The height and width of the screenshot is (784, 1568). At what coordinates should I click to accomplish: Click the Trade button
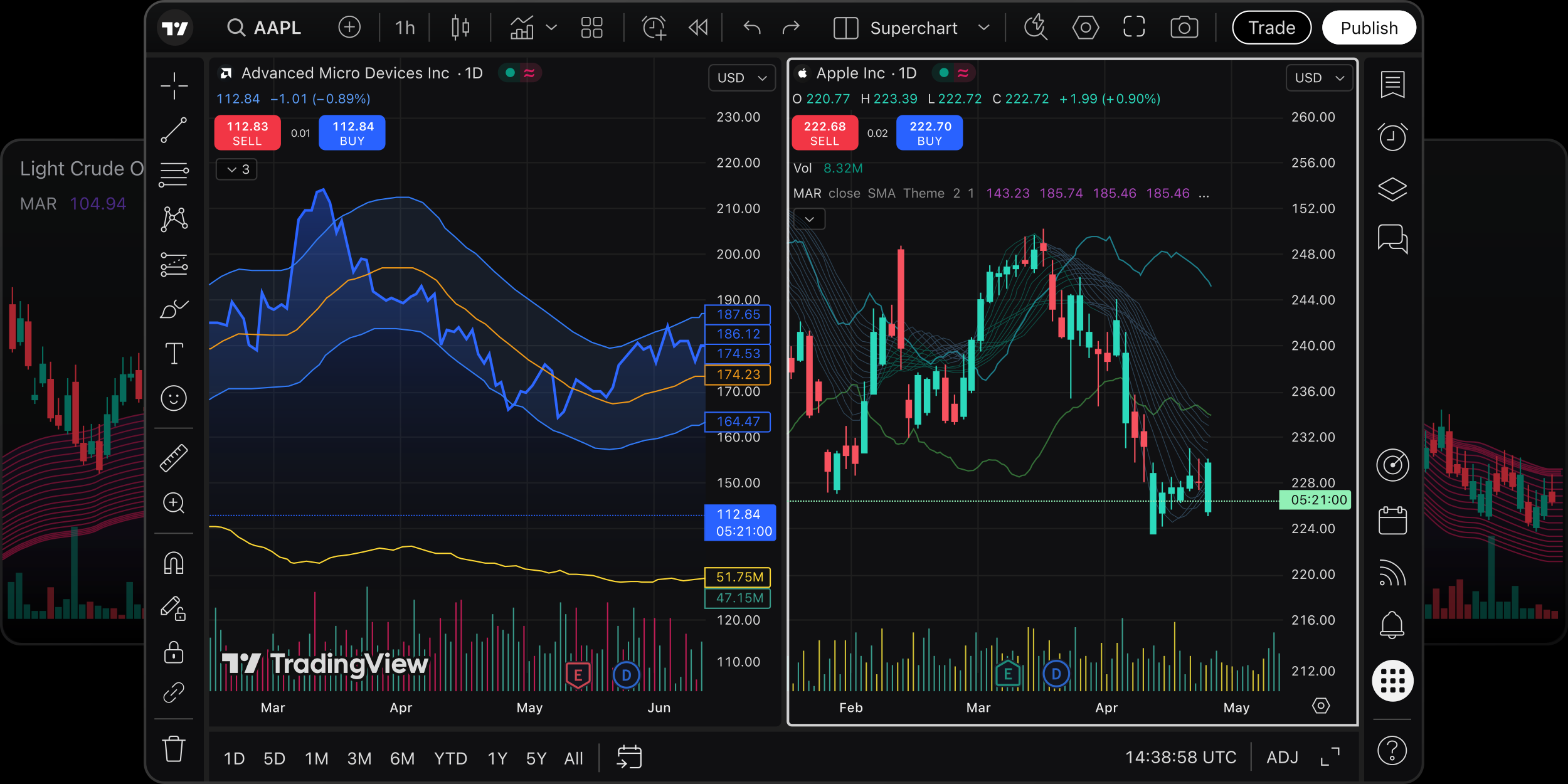(1271, 28)
